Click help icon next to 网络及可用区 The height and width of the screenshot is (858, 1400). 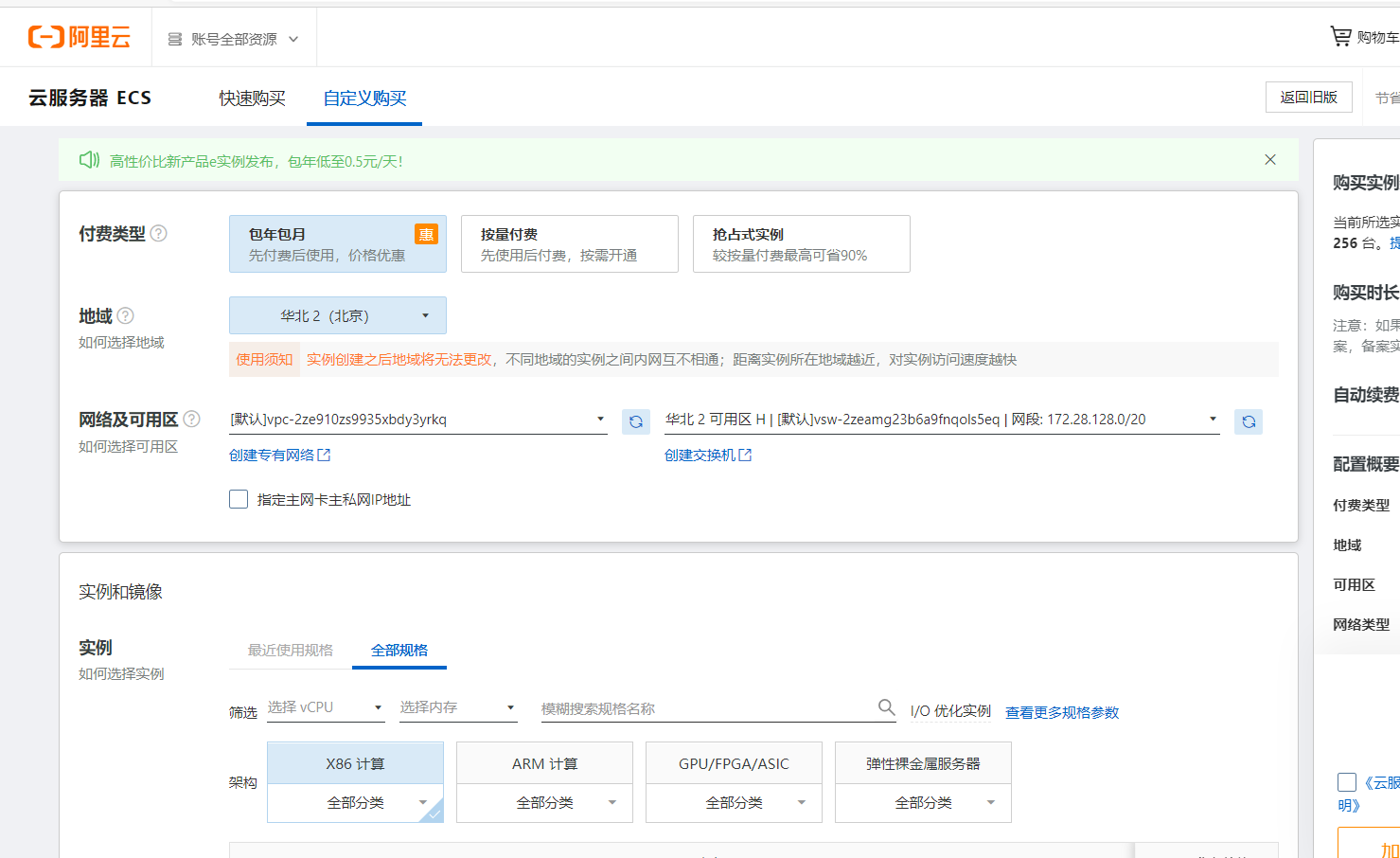[x=191, y=419]
